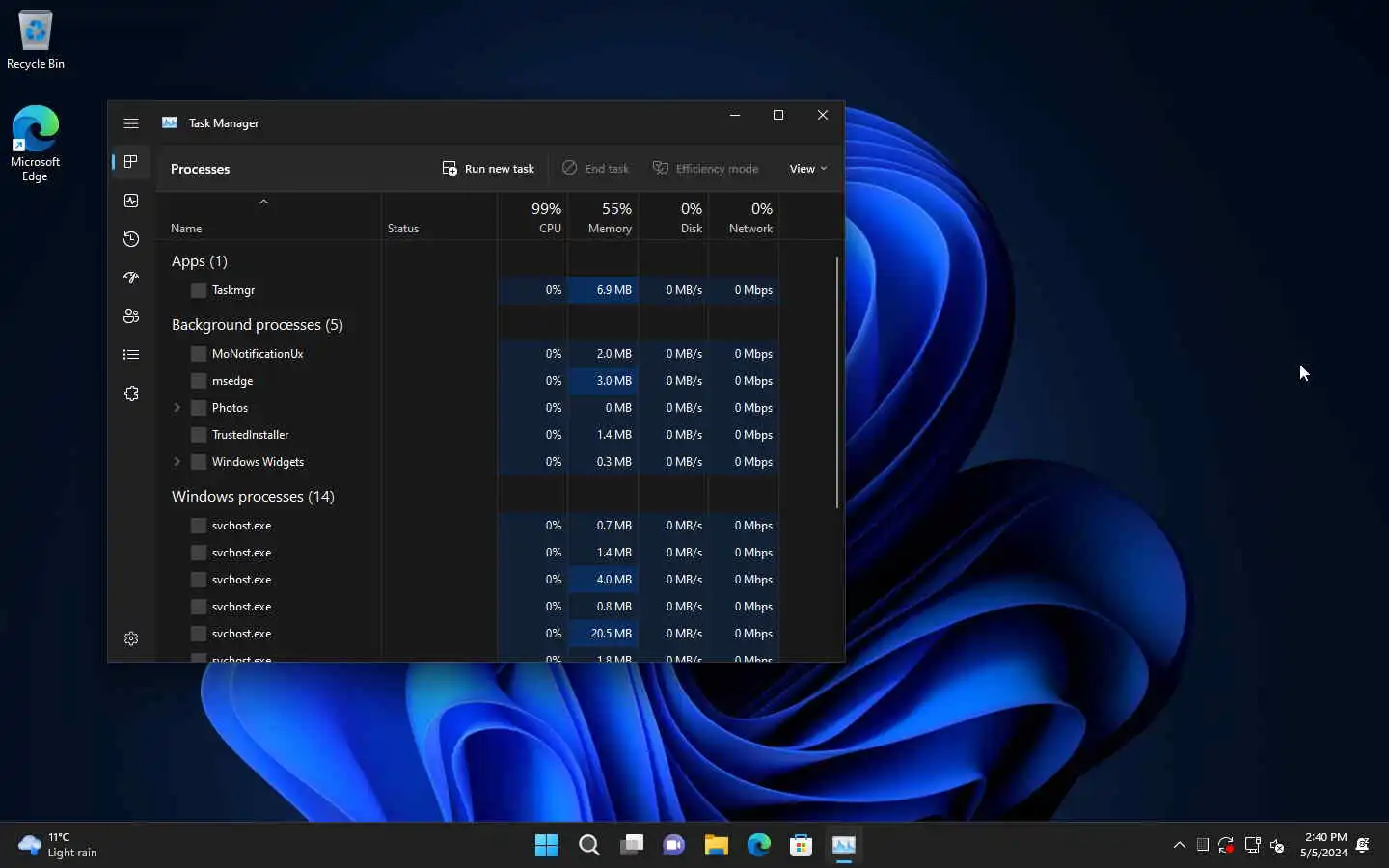The image size is (1389, 868).
Task: Open the Windows Start menu
Action: pyautogui.click(x=546, y=846)
